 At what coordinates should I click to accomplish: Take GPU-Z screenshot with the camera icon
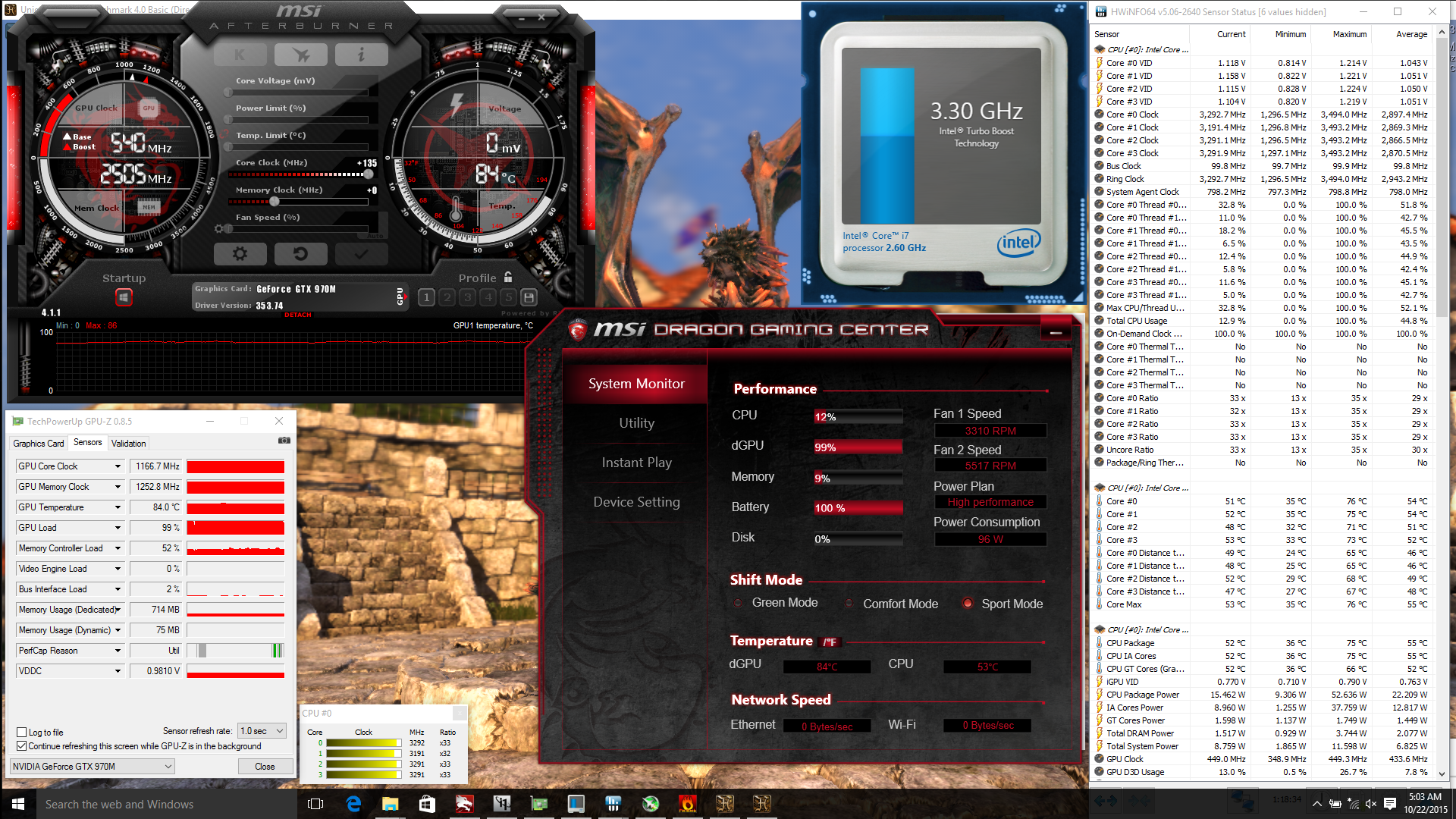click(x=284, y=440)
